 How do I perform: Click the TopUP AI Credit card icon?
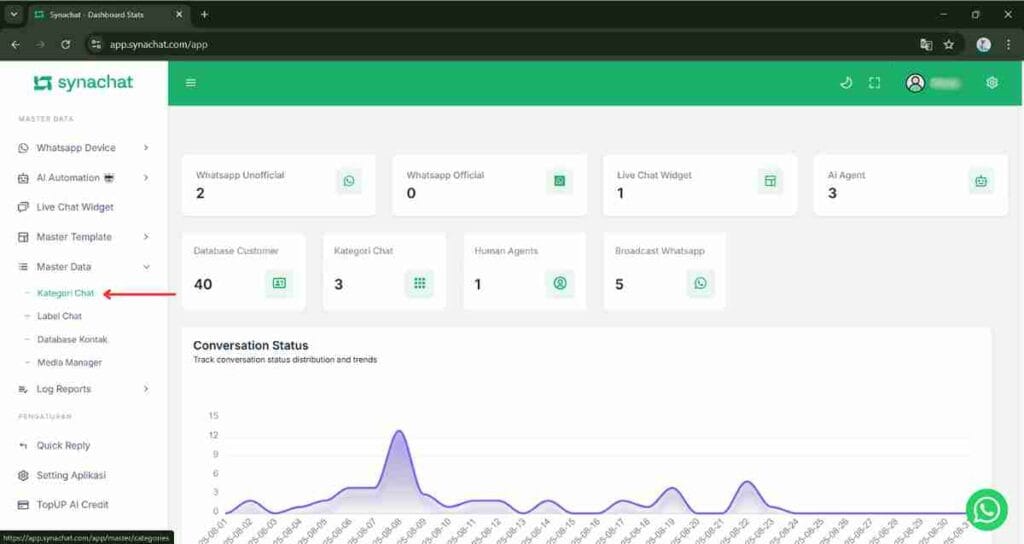click(x=23, y=505)
